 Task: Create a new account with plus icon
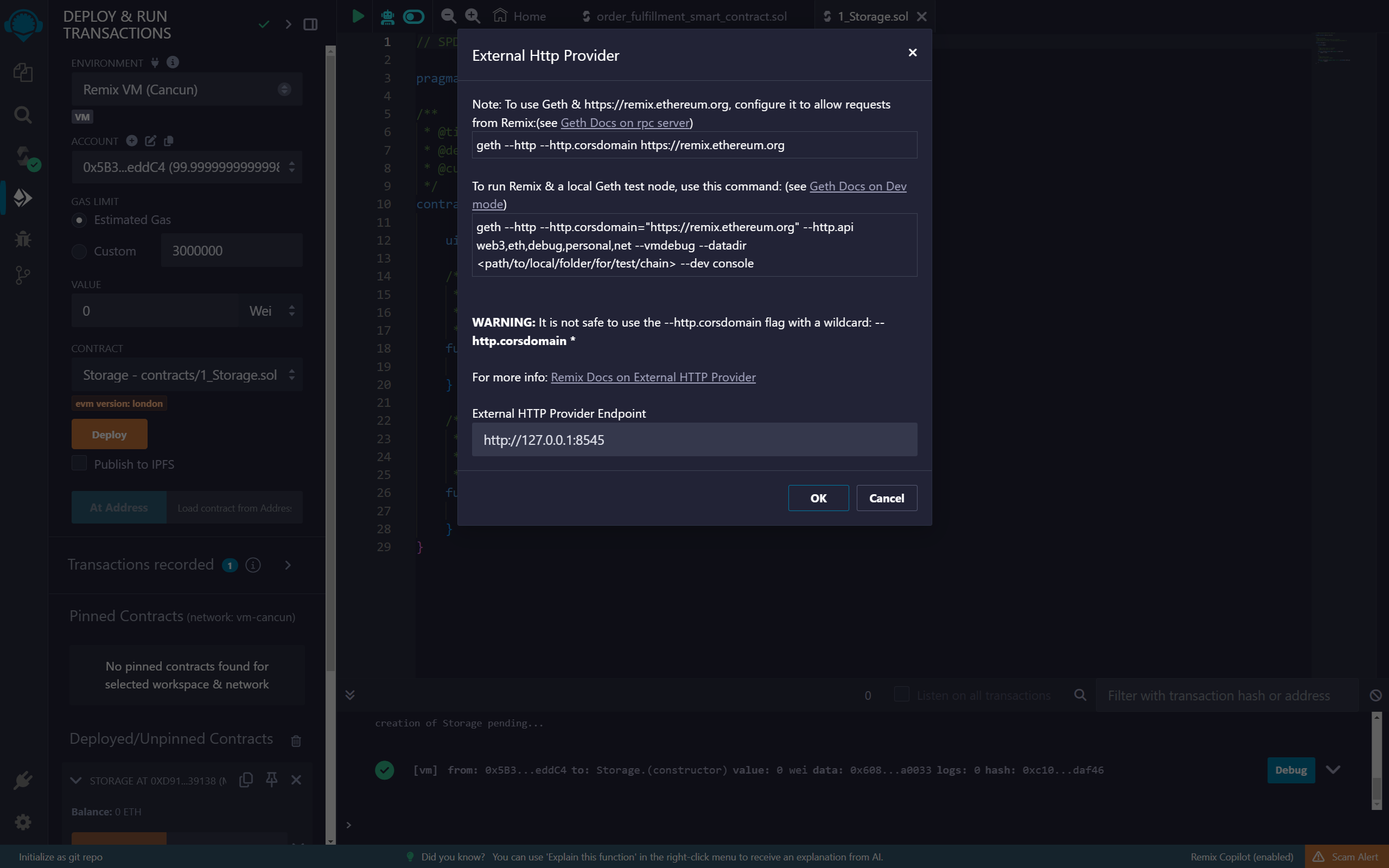[x=131, y=141]
